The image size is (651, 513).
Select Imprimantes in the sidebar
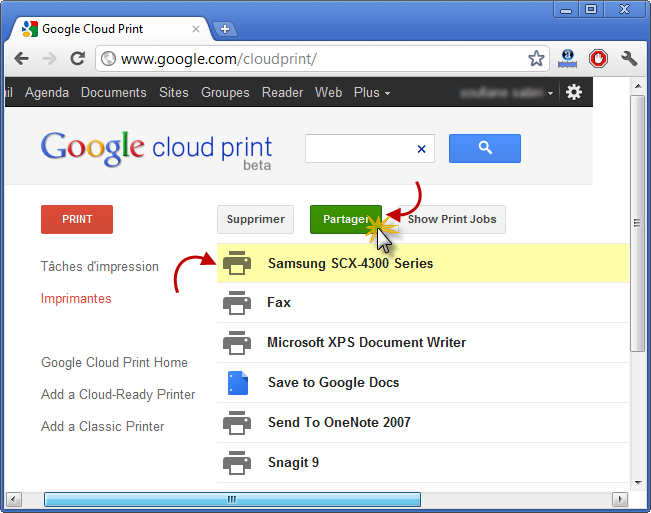click(x=76, y=298)
